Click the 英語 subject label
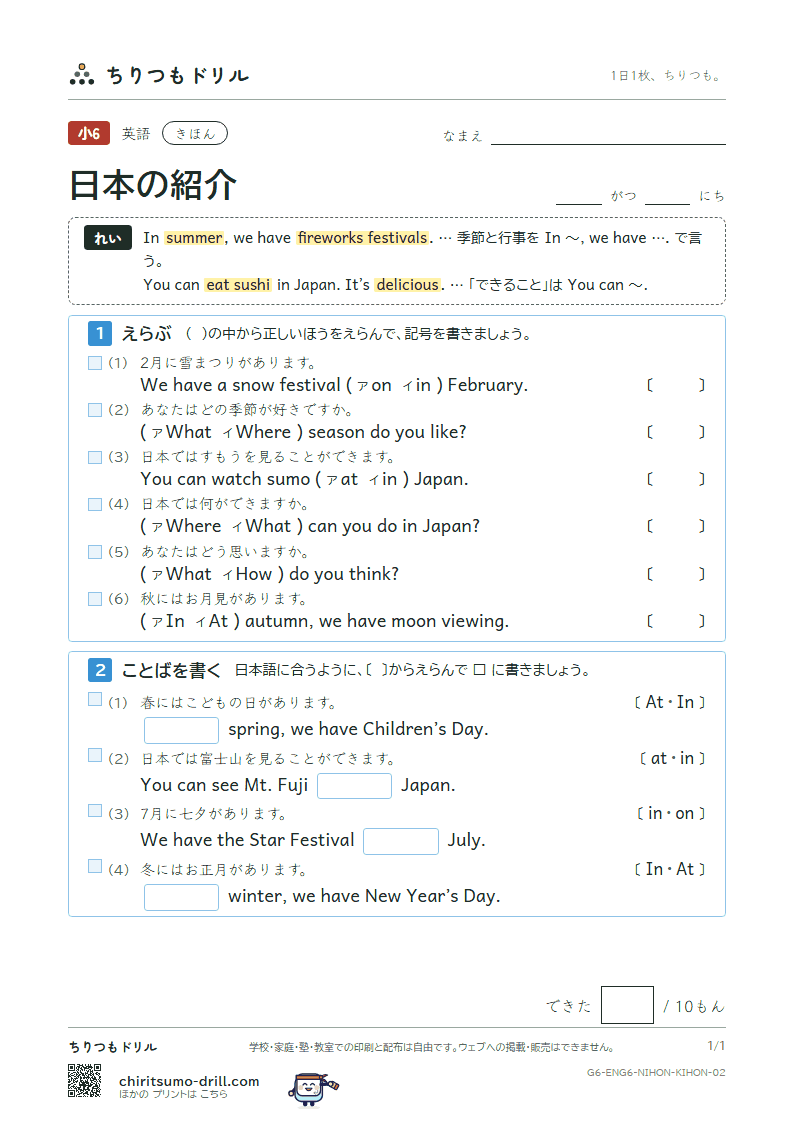Screen dimensions: 794x1123 point(136,133)
